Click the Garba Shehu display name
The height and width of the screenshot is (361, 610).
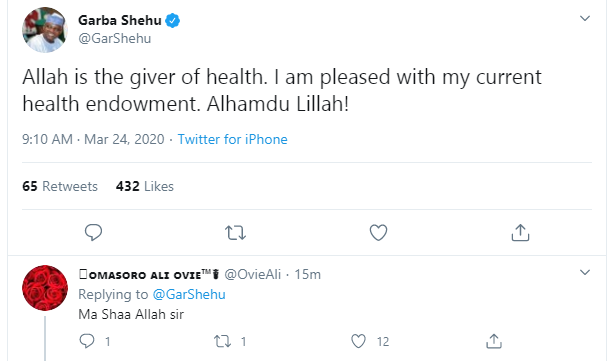119,20
